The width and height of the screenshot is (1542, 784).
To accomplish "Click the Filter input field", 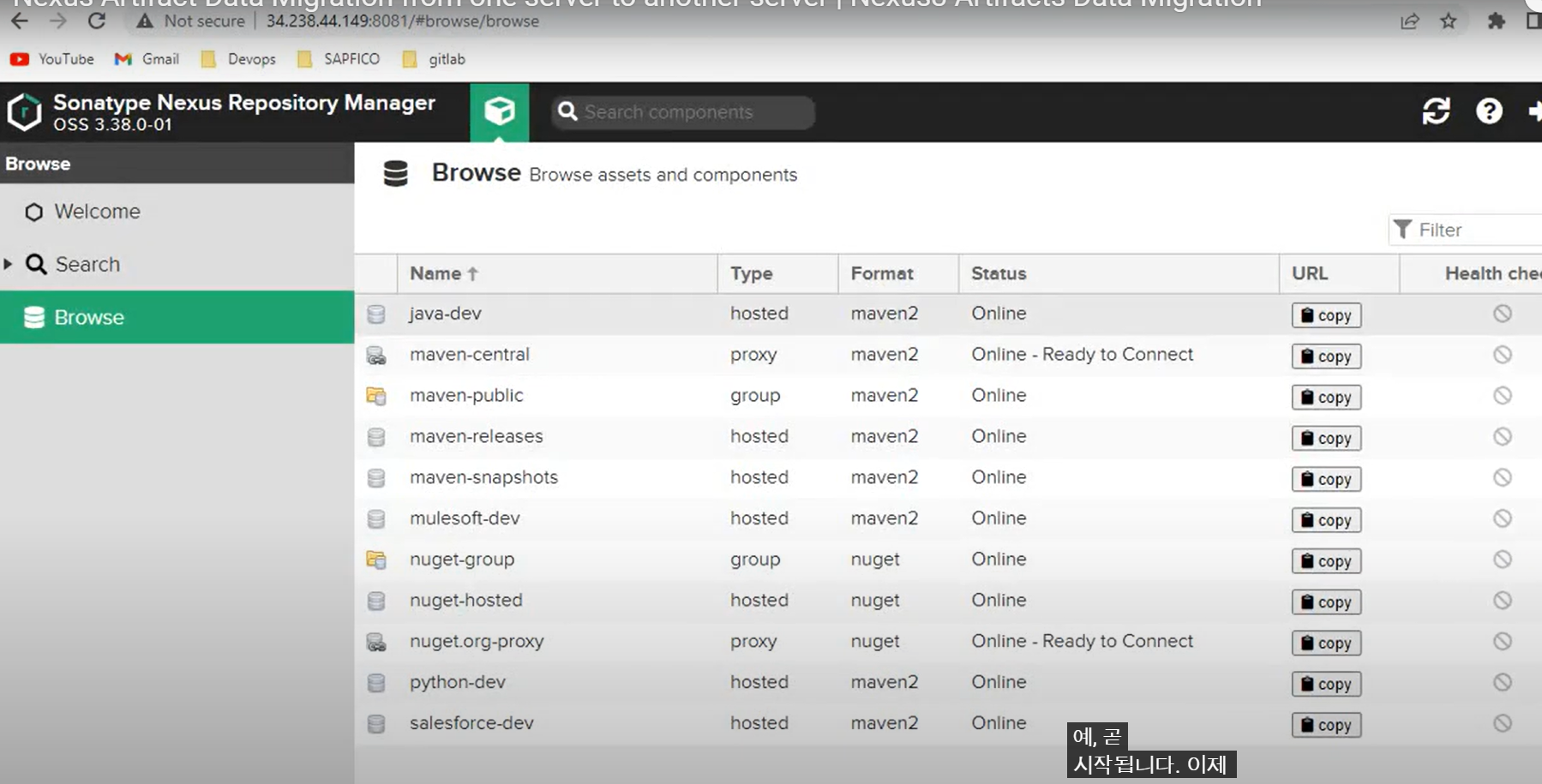I will (x=1466, y=230).
